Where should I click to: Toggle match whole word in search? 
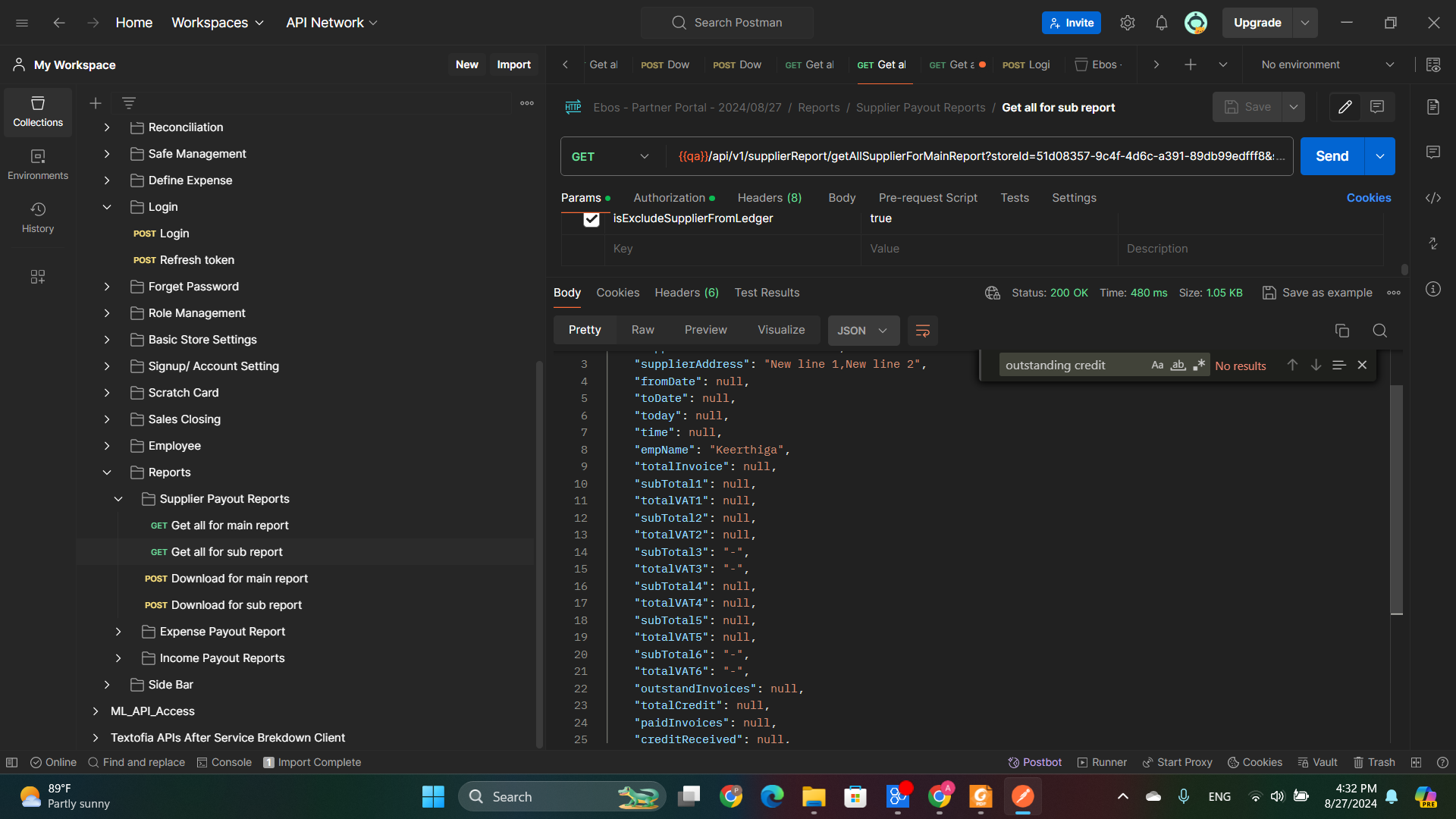click(1178, 366)
